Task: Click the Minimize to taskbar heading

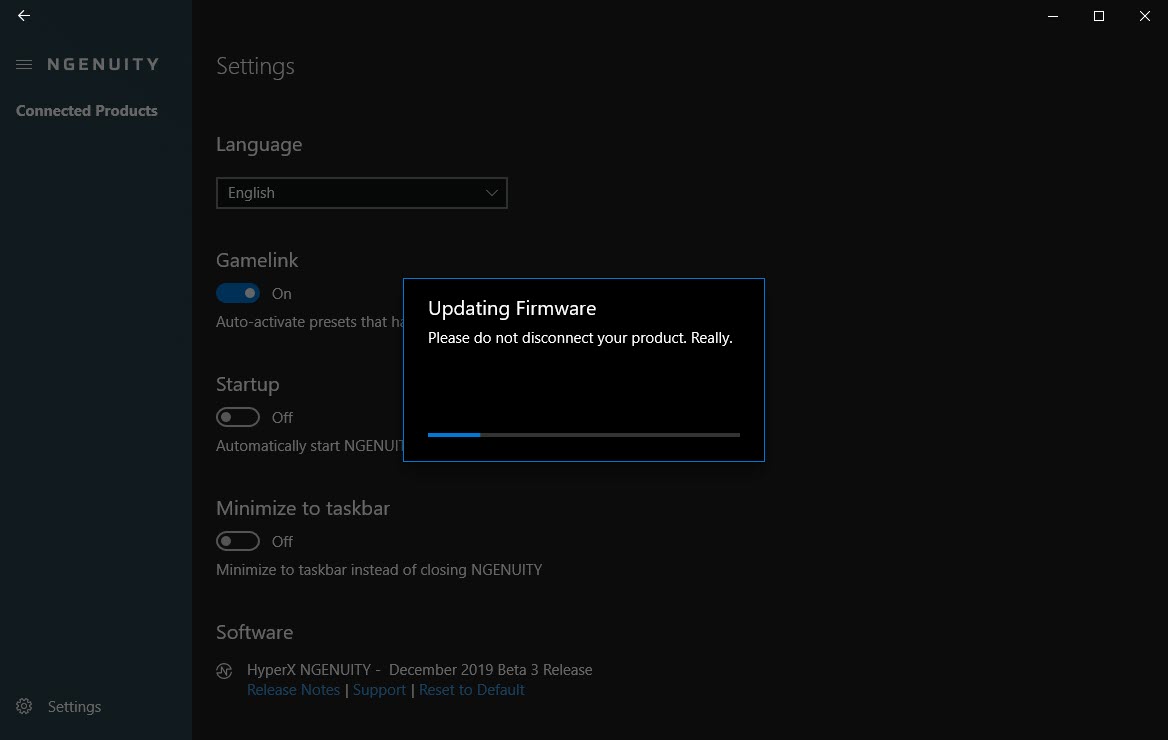Action: pyautogui.click(x=303, y=508)
